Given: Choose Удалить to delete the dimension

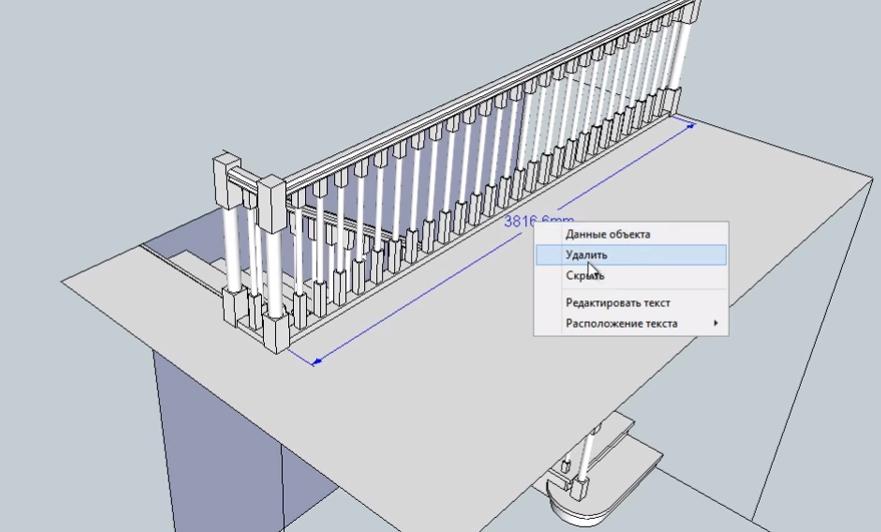Looking at the screenshot, I should 586,255.
